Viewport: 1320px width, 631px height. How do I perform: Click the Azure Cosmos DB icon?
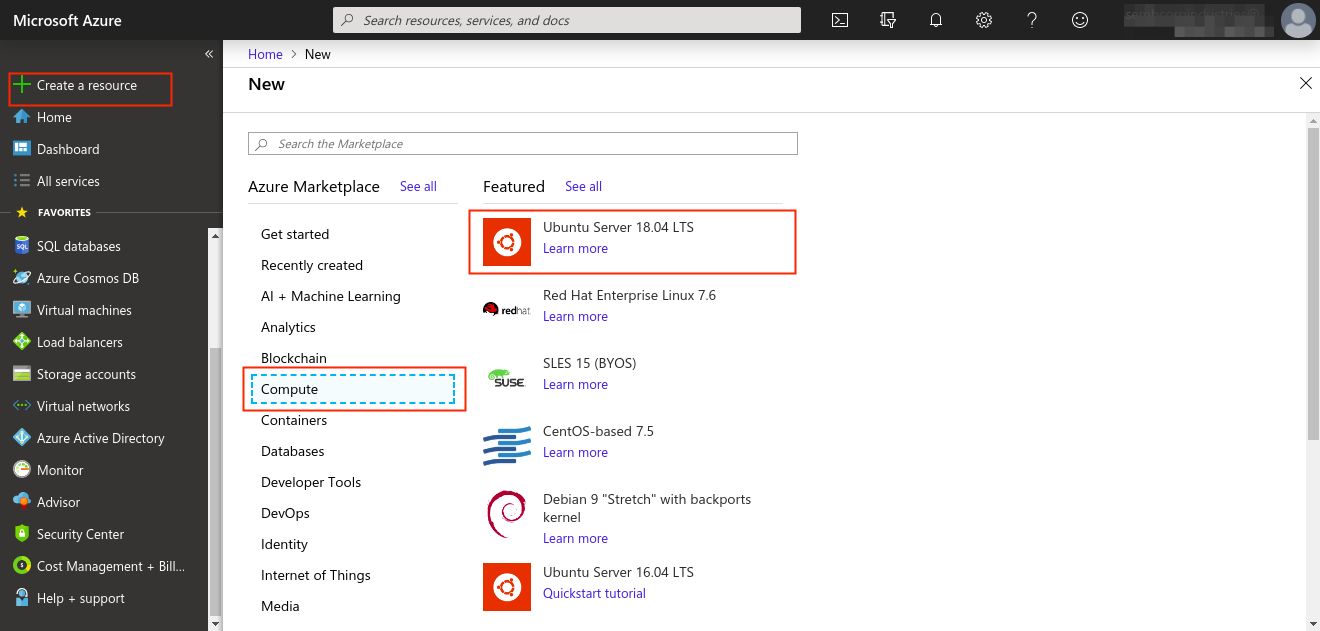pos(22,278)
